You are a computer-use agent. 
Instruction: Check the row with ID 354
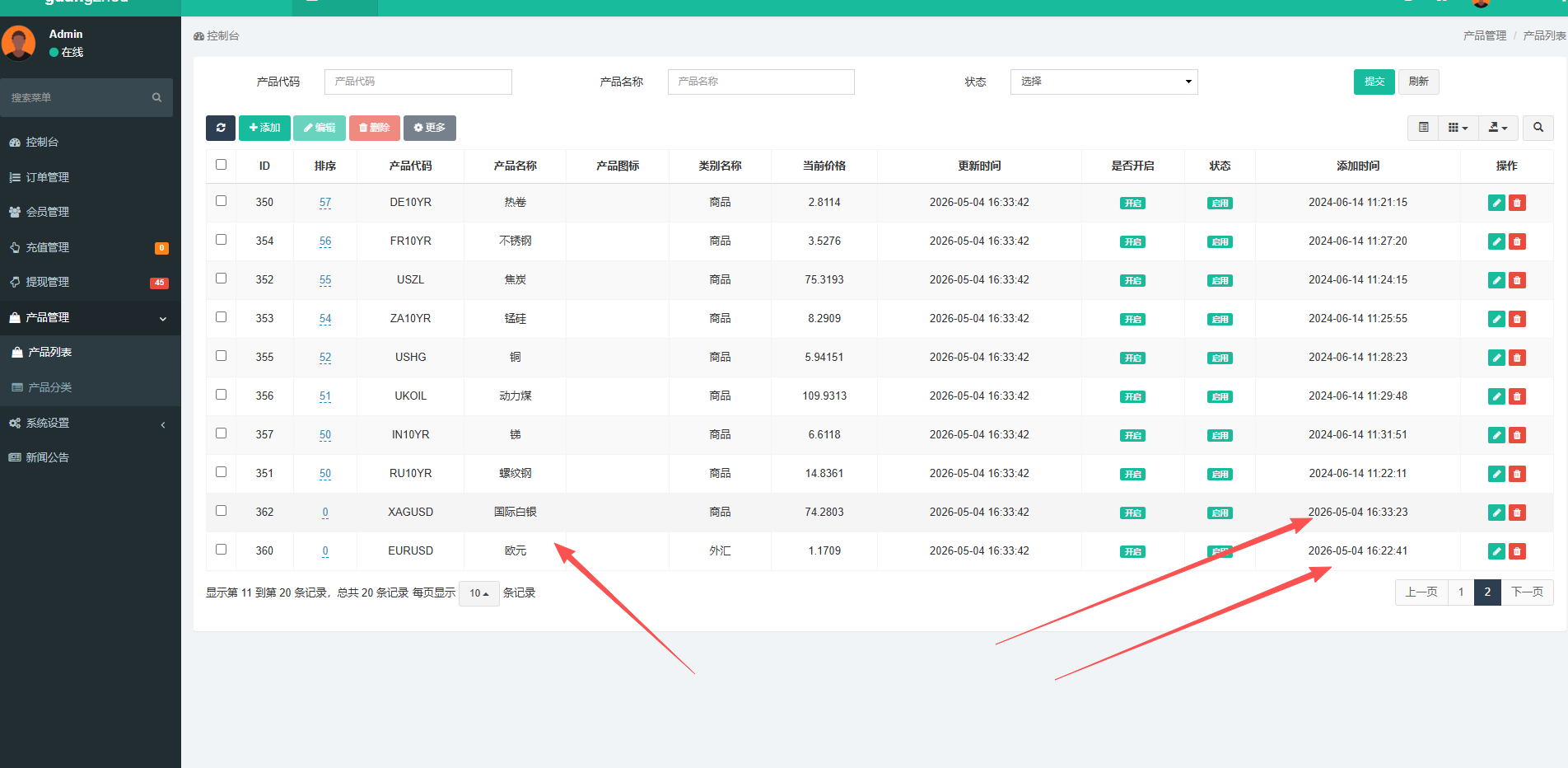tap(221, 240)
